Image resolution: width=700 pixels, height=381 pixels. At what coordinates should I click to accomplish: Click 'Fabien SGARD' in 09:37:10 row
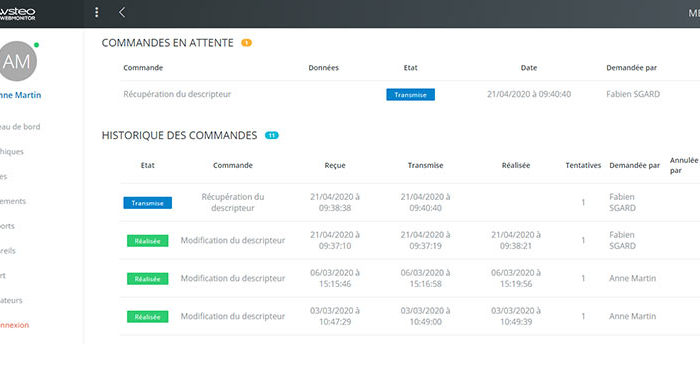(x=622, y=240)
